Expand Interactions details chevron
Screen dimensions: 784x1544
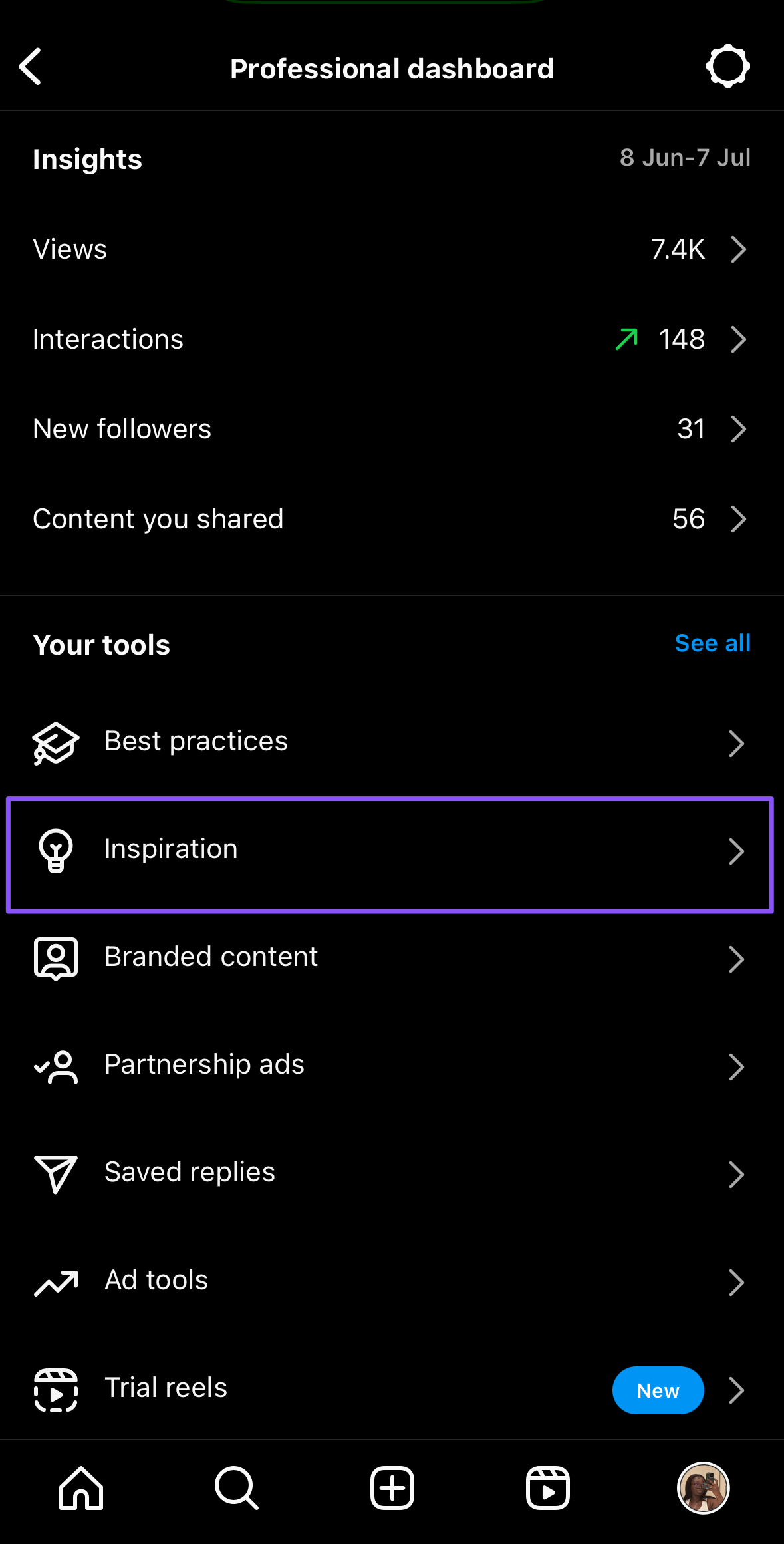738,339
